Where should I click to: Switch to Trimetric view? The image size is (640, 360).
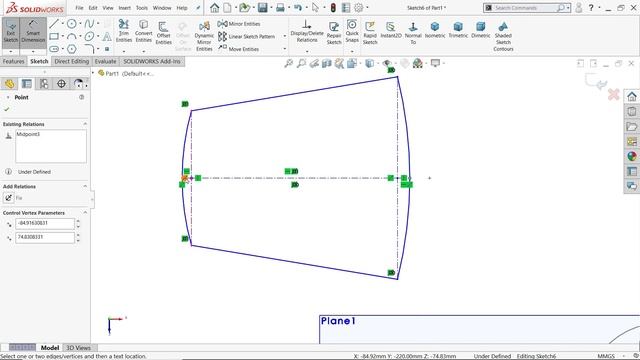(458, 30)
